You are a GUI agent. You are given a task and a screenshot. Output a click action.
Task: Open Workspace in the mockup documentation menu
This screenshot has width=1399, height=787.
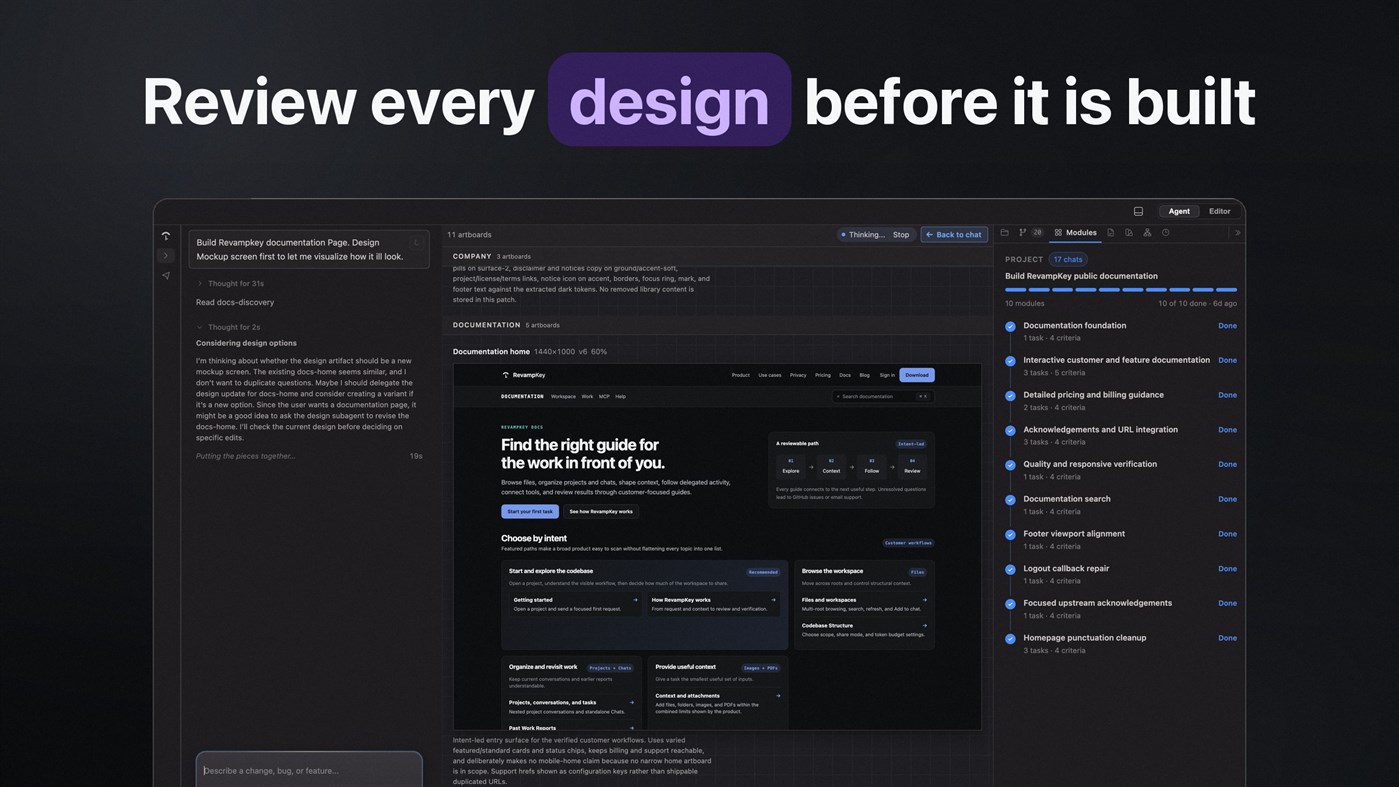(x=563, y=397)
